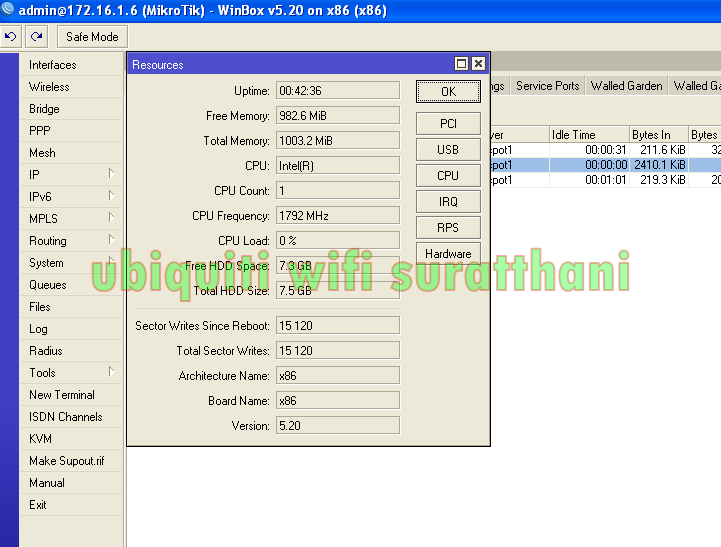Click OK in Resources dialog

click(x=448, y=91)
